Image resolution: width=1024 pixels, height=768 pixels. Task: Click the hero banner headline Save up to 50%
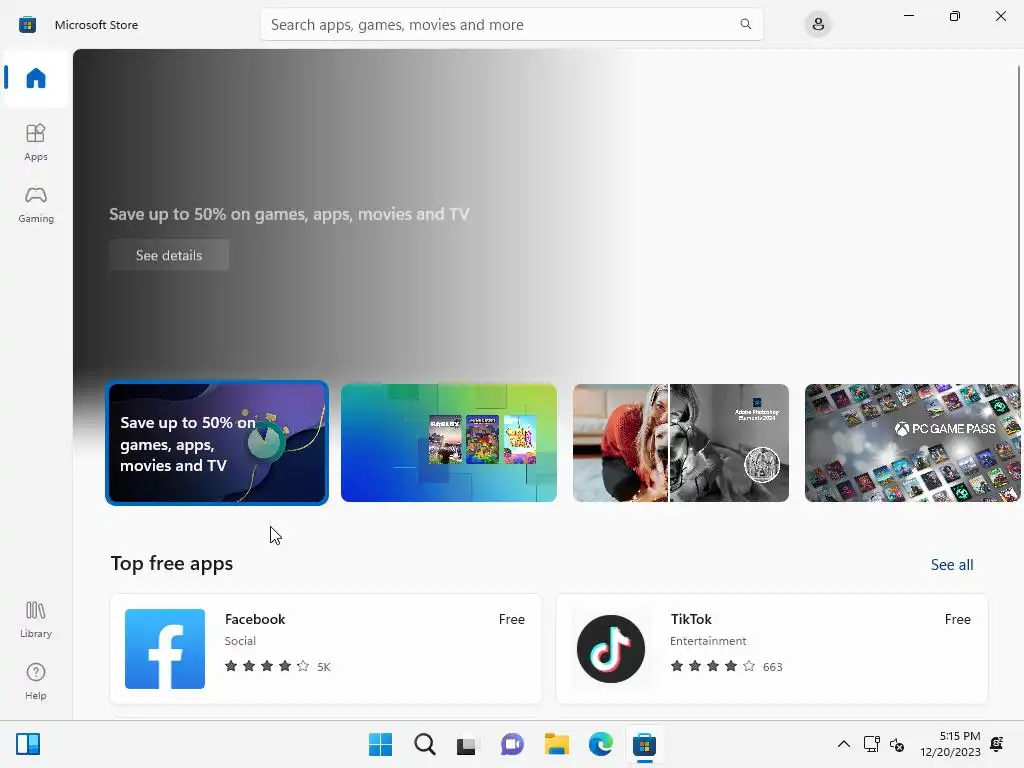(289, 214)
